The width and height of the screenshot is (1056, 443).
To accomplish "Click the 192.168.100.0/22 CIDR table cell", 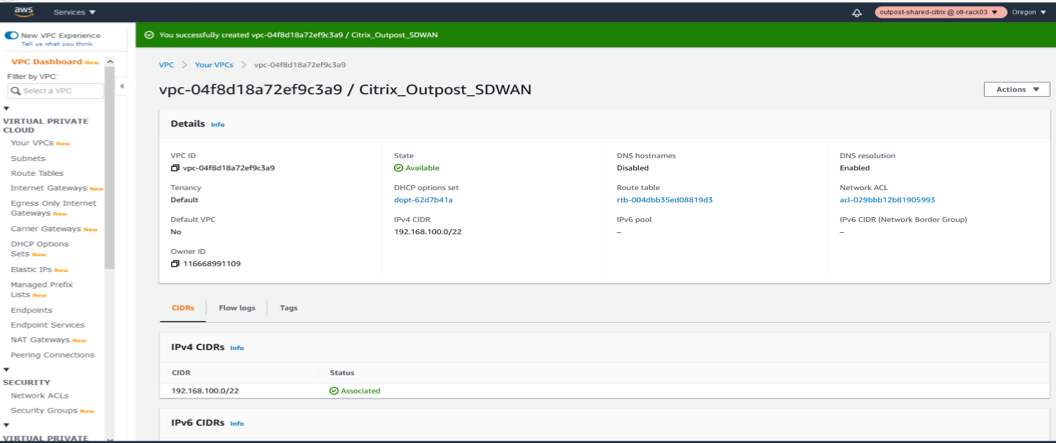I will tap(205, 390).
